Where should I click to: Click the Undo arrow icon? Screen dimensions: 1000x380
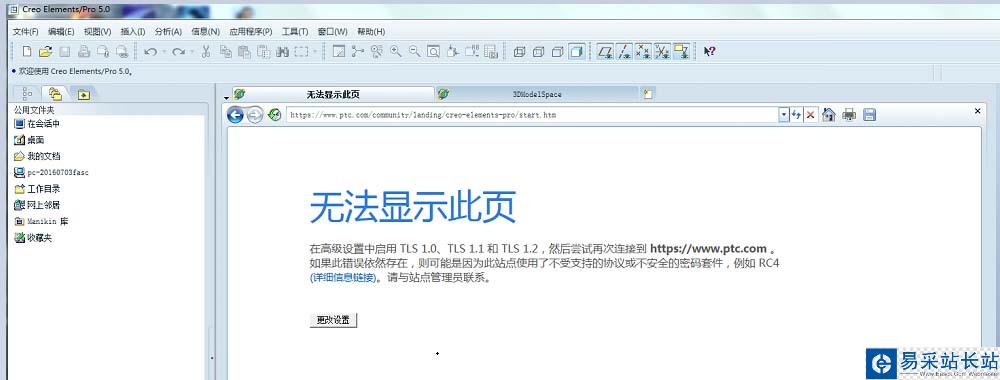pos(151,52)
